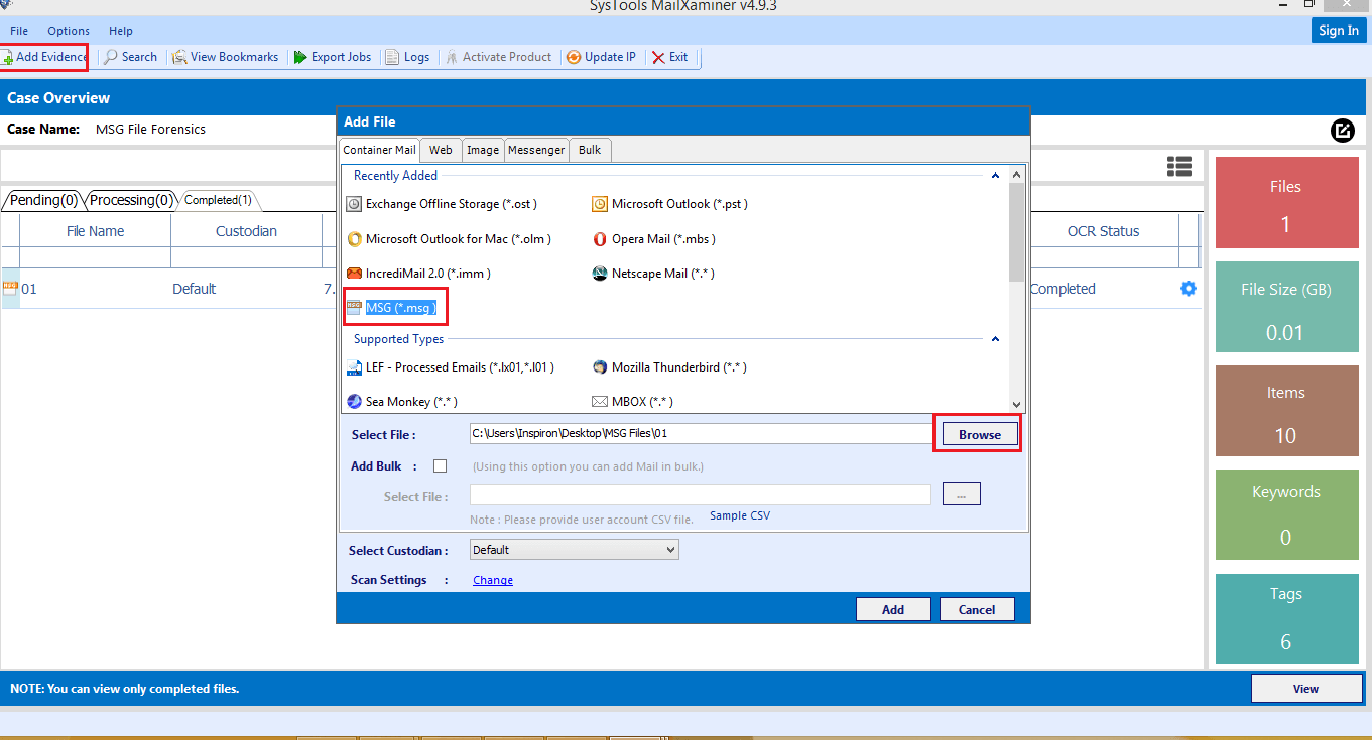
Task: Switch to list view icon
Action: tap(1179, 167)
